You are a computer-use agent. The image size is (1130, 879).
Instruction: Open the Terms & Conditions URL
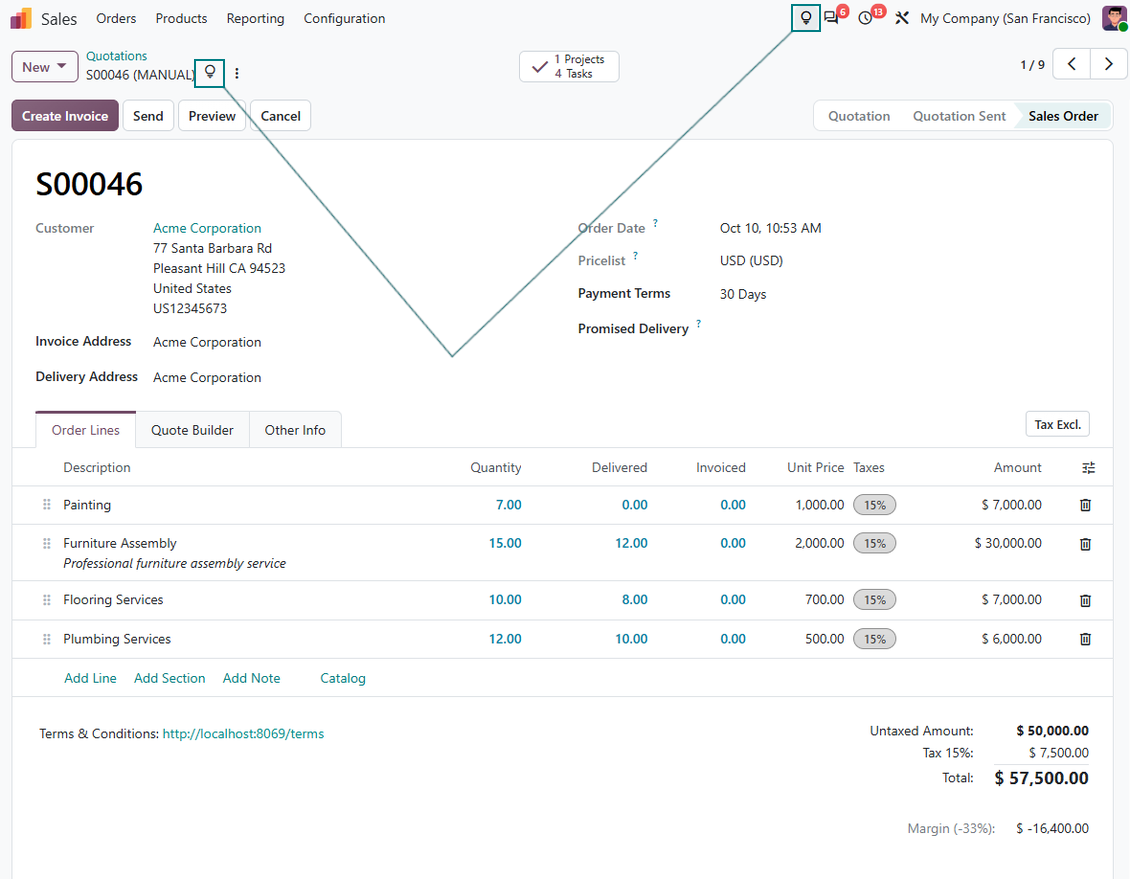coord(244,734)
